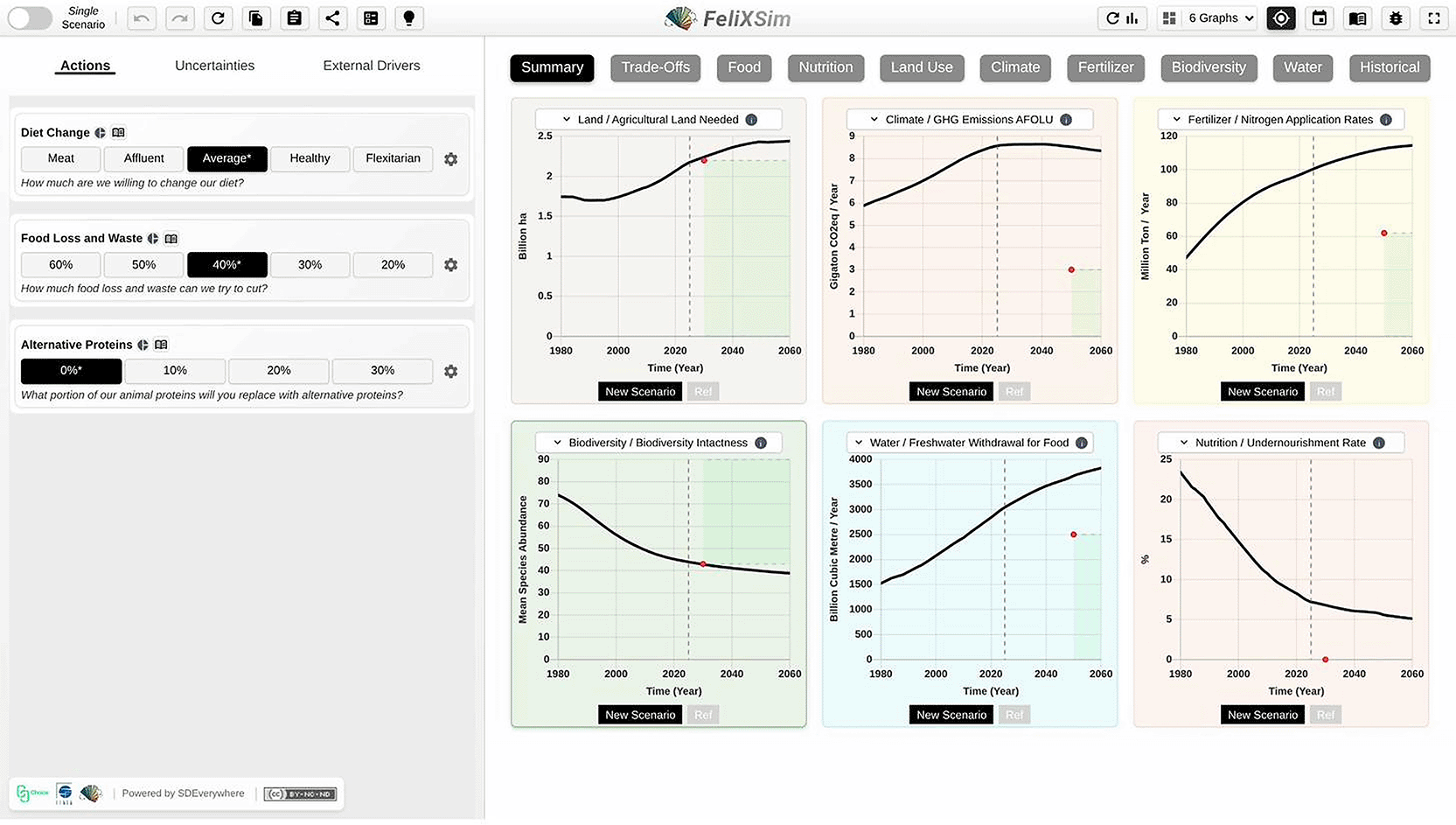Expand Water / Freshwater Withdrawal for Food dropdown

pos(970,444)
